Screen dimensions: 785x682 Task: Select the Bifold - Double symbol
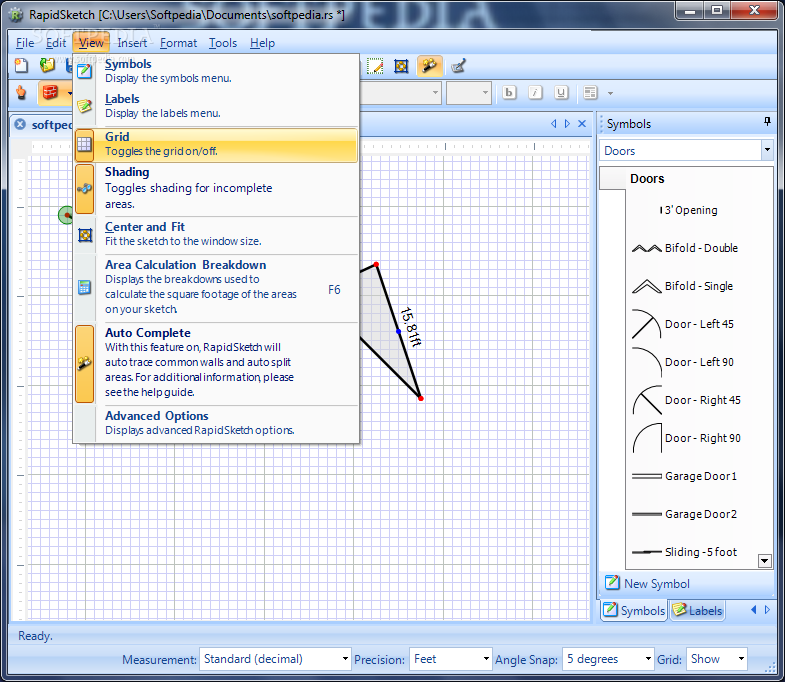[x=684, y=248]
